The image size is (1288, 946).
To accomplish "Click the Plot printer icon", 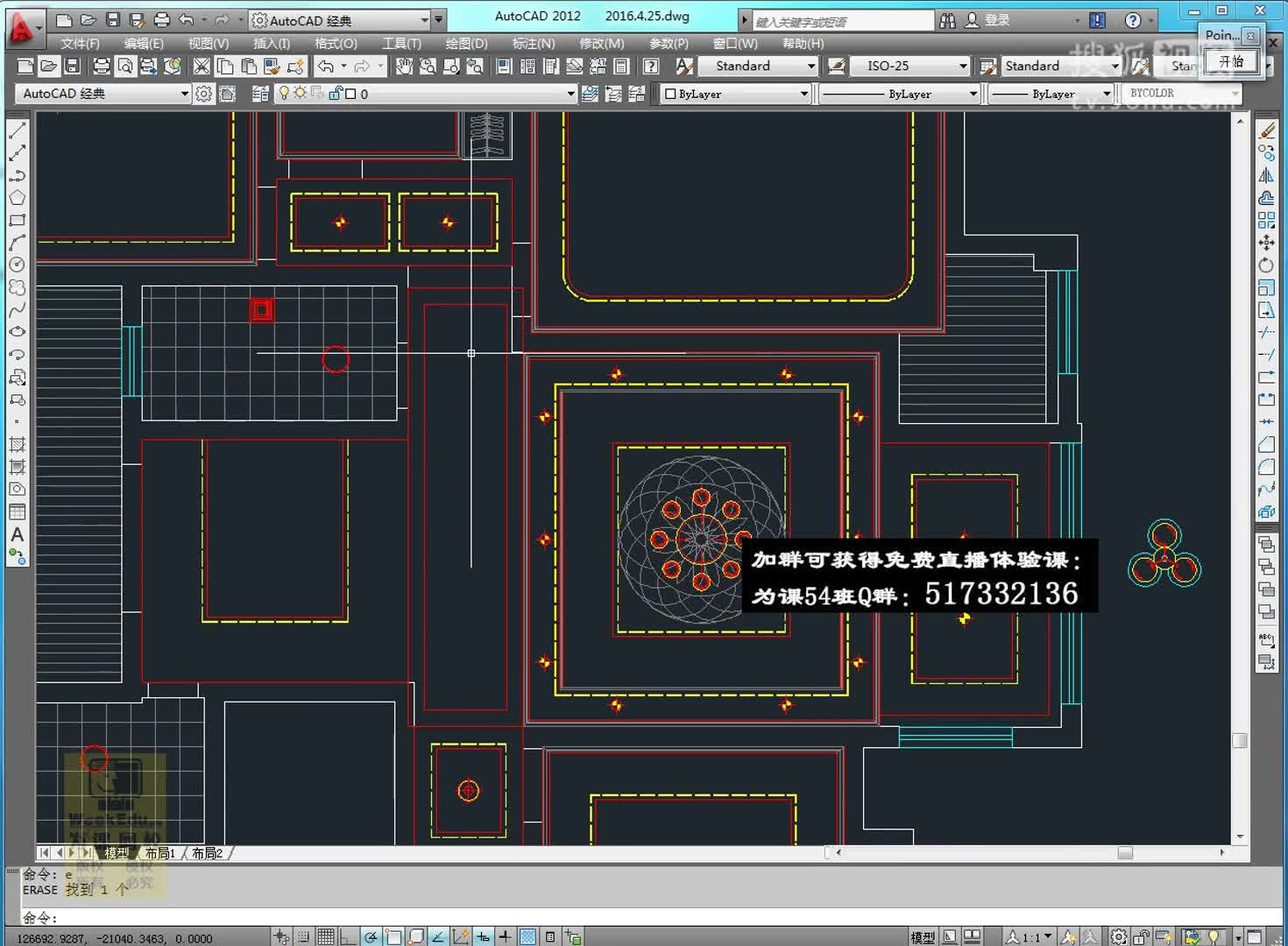I will pos(102,67).
